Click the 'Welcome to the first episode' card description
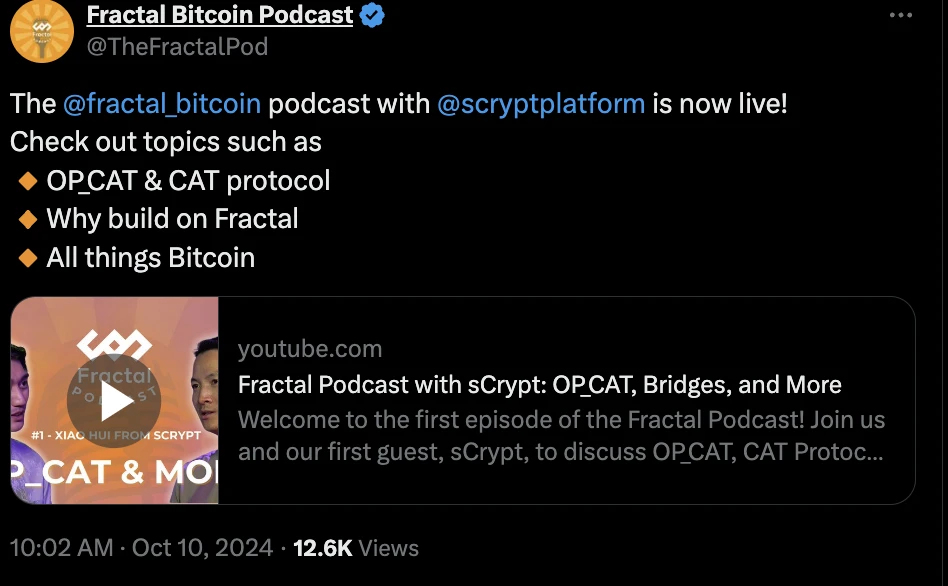 pos(560,435)
